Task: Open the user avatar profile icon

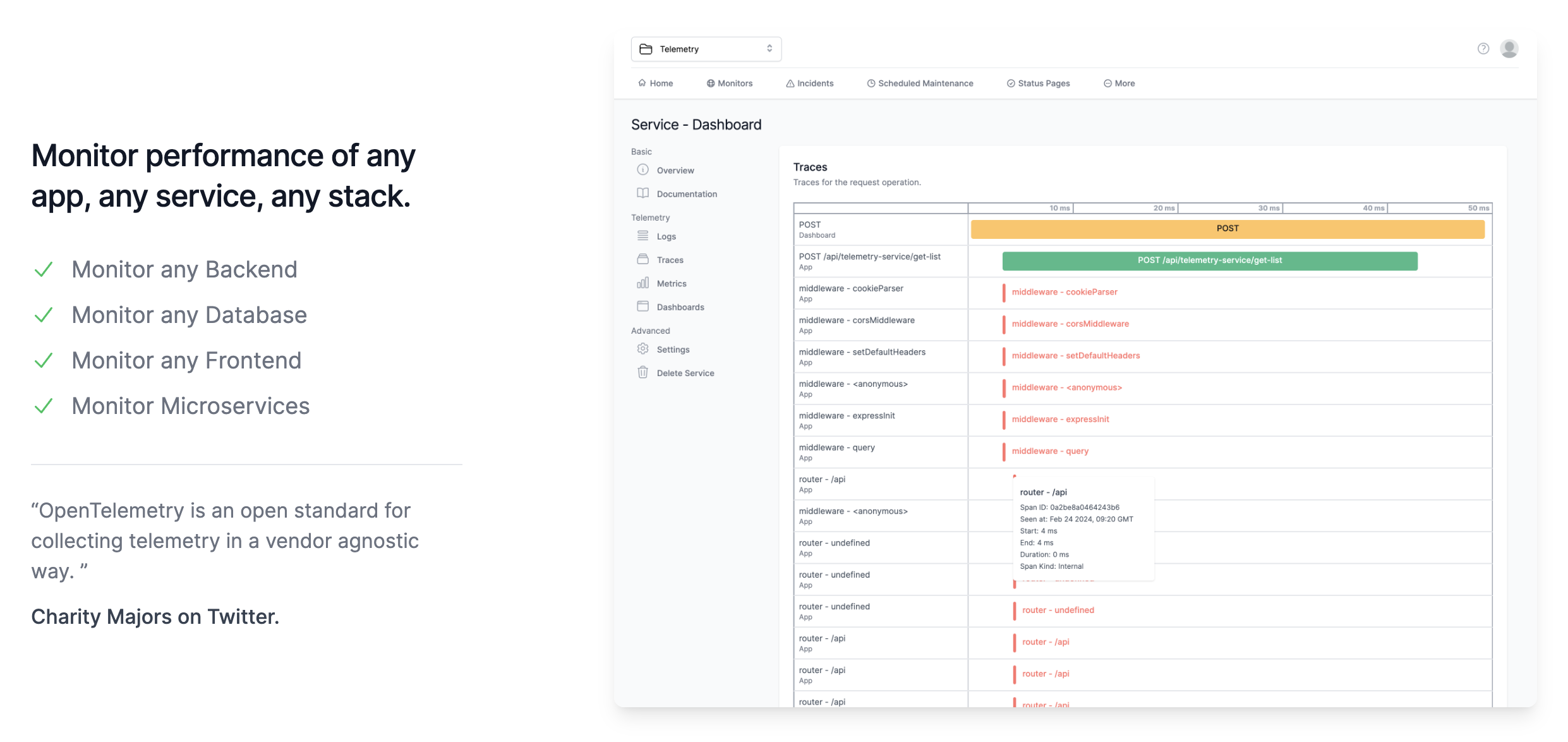Action: point(1509,49)
